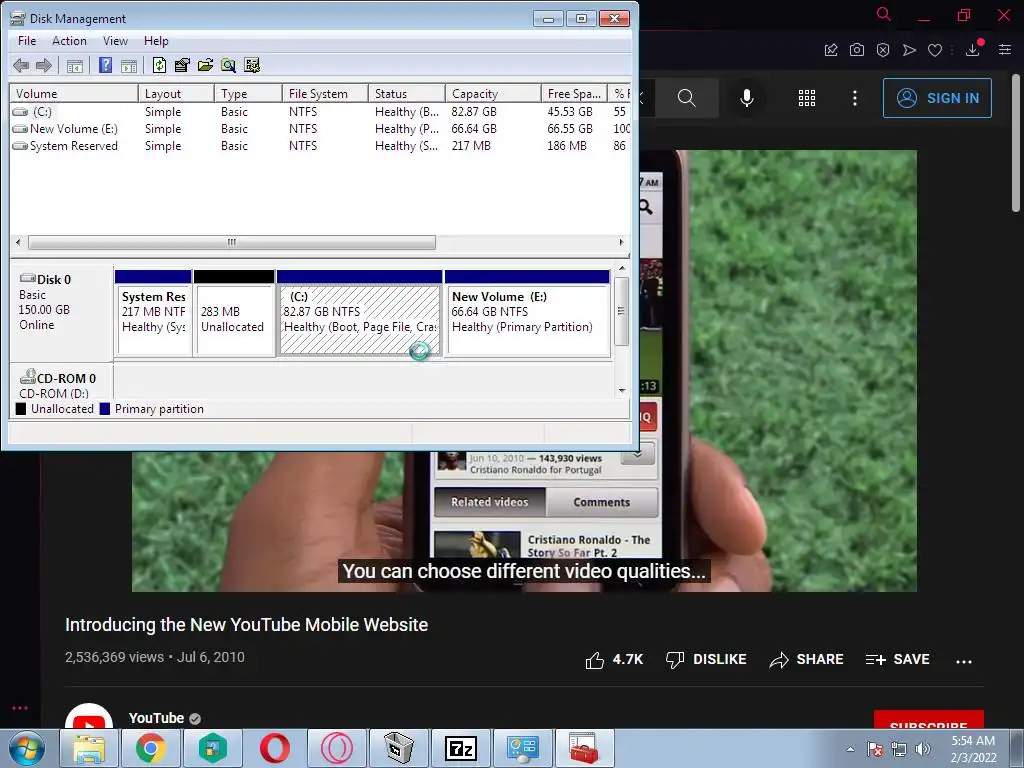This screenshot has height=768, width=1024.
Task: Select the Disk 0 label block
Action: click(61, 312)
